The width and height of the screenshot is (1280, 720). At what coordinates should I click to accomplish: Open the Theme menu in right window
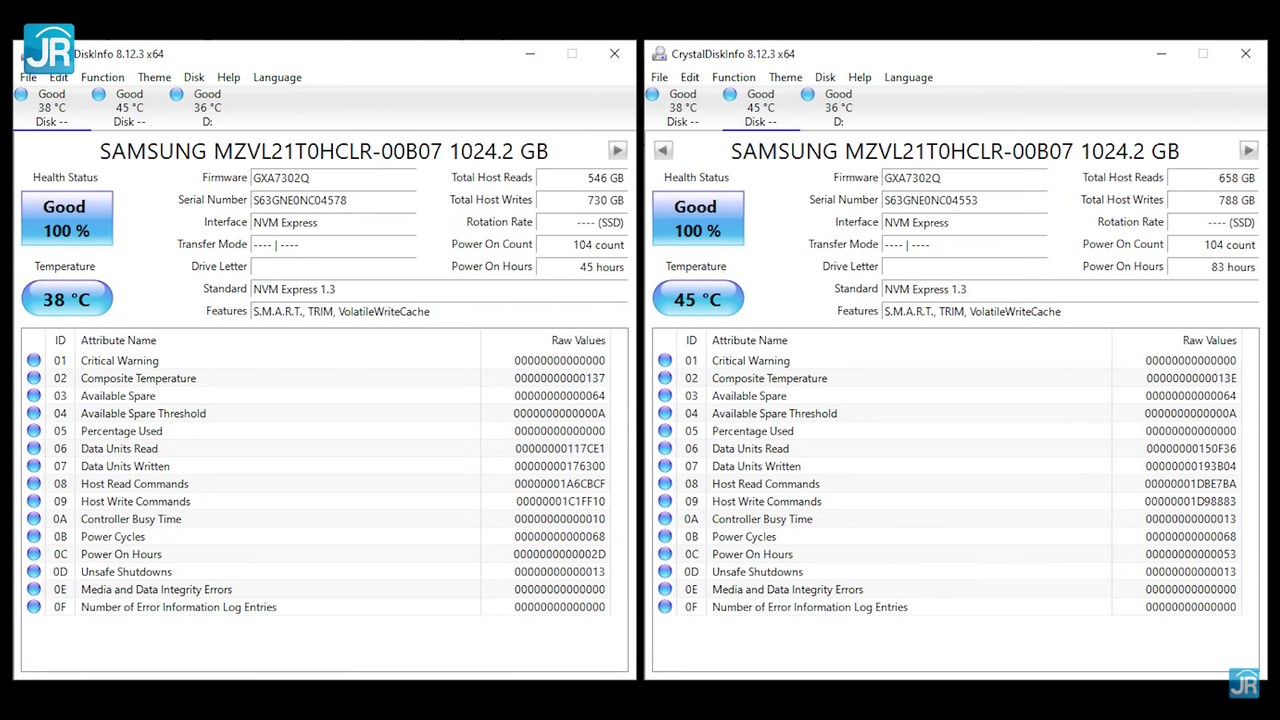(x=785, y=77)
